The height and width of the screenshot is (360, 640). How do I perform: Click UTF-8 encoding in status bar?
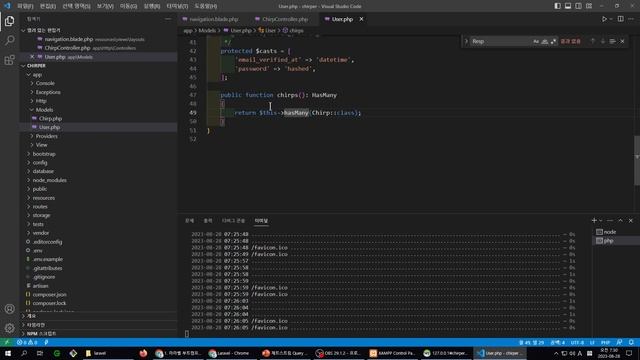click(x=577, y=342)
